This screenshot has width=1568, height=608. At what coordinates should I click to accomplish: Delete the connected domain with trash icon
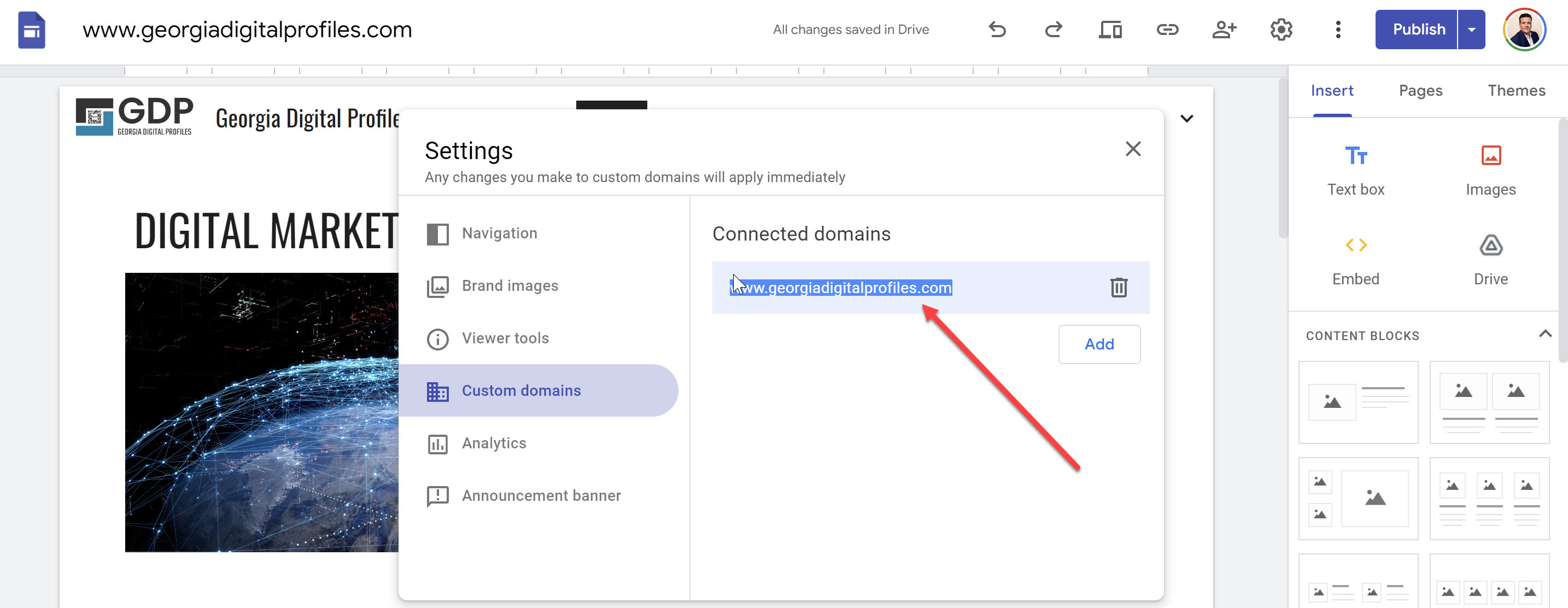click(x=1118, y=287)
